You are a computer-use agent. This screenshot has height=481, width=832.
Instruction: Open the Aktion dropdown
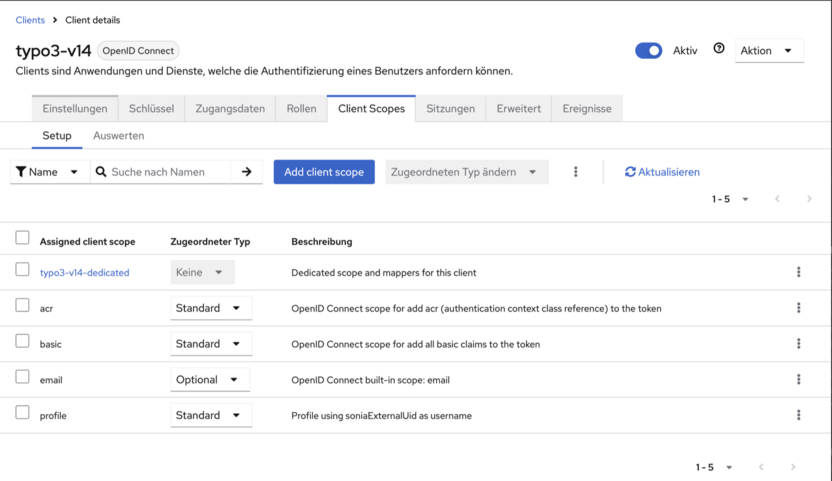click(769, 51)
